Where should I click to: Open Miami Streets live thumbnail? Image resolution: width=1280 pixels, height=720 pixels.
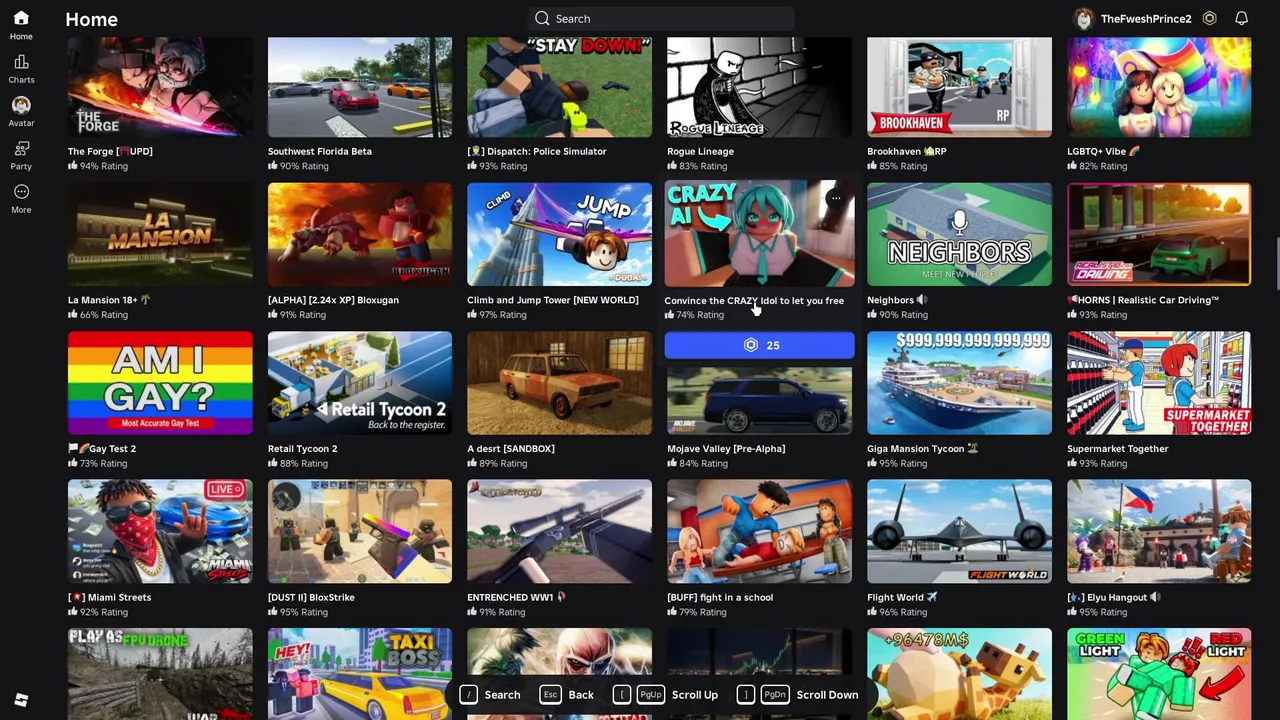(x=160, y=531)
